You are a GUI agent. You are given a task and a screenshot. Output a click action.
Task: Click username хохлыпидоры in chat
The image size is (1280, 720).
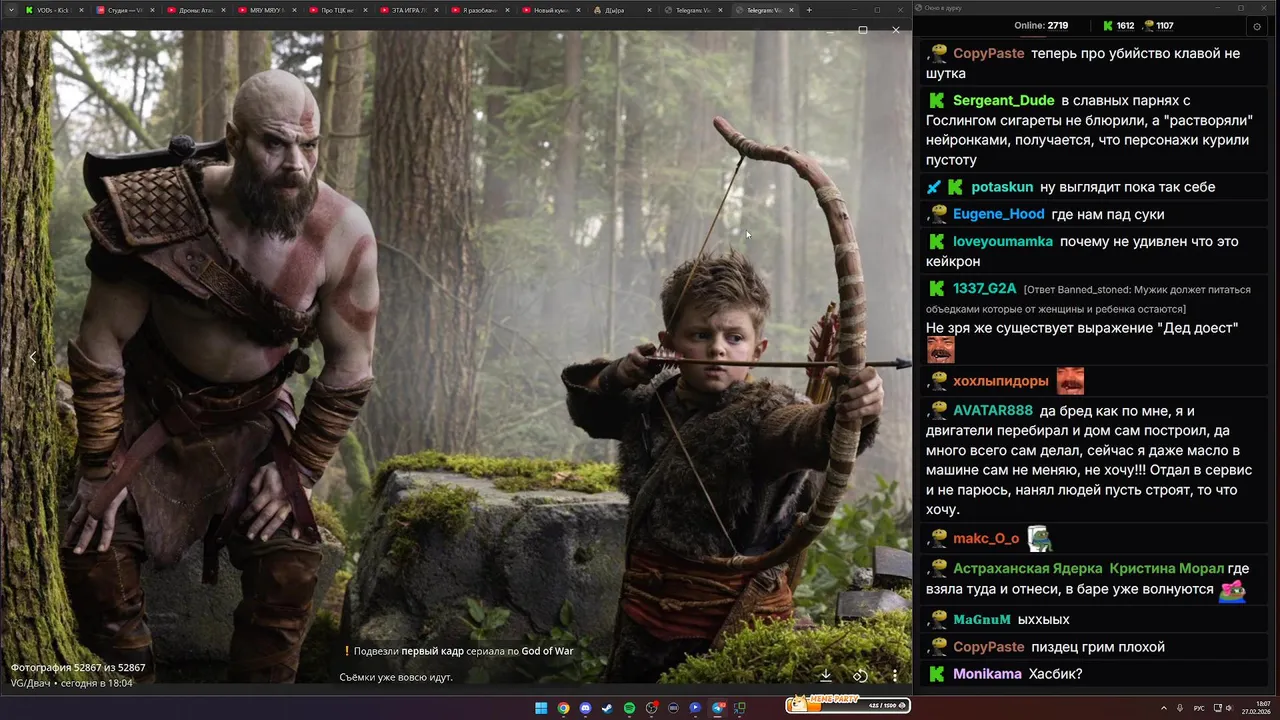pos(1000,380)
